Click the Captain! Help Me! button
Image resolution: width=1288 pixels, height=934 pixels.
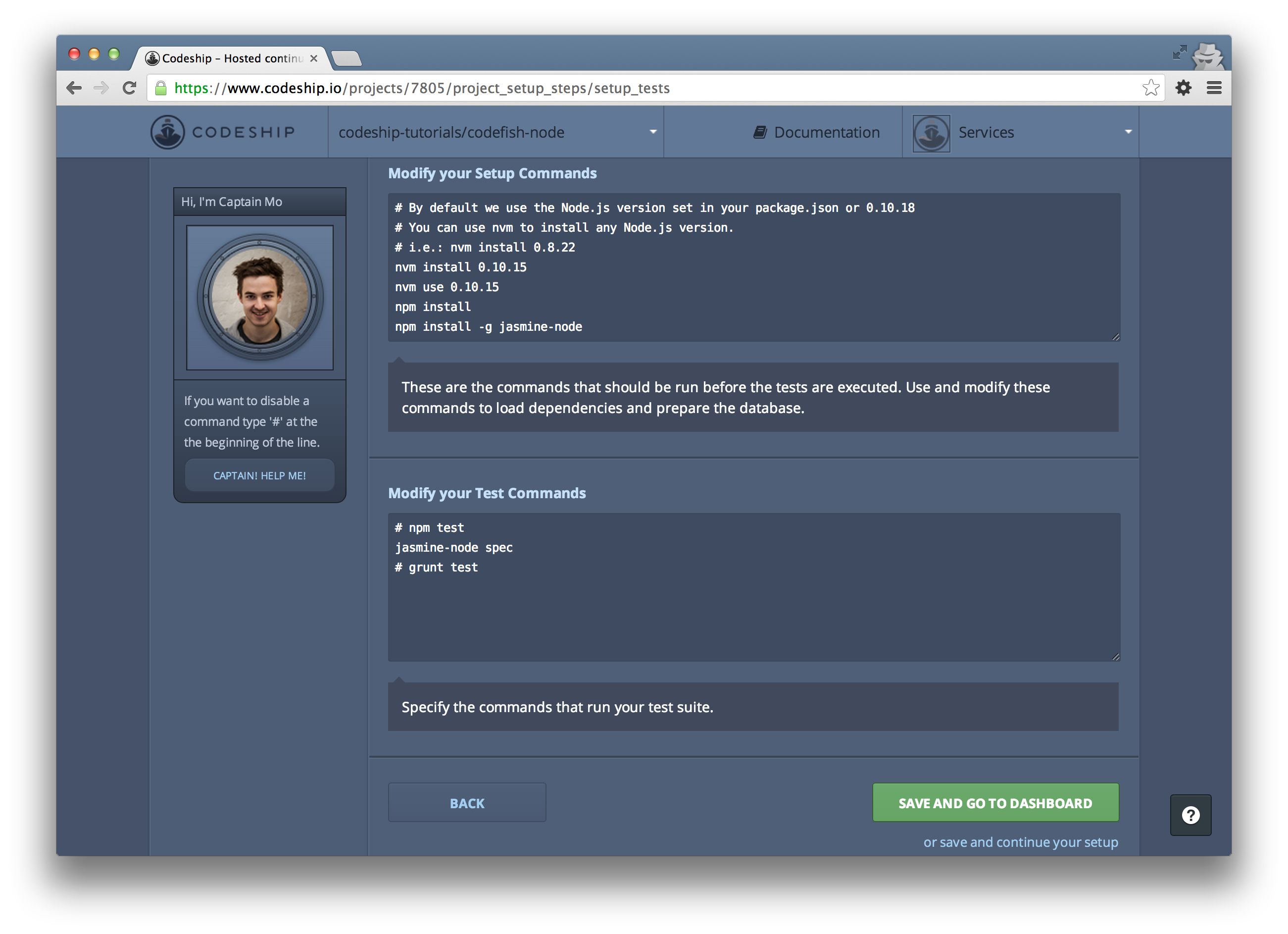click(259, 475)
